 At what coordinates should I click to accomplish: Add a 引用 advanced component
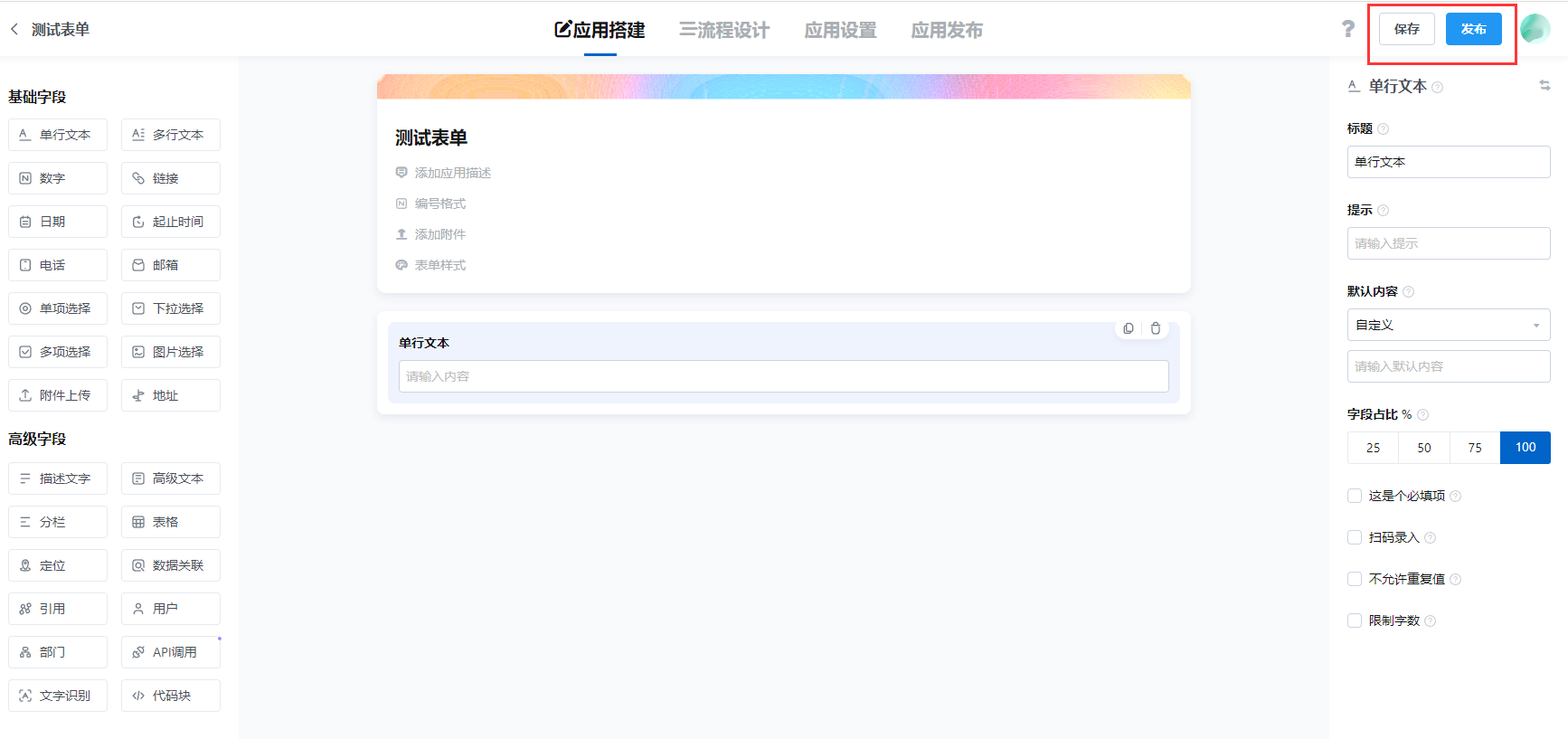(58, 609)
